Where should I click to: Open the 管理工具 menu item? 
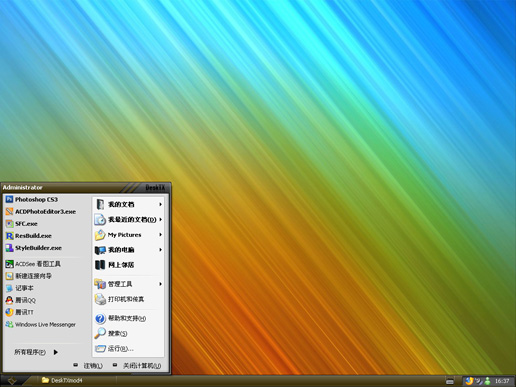point(128,284)
